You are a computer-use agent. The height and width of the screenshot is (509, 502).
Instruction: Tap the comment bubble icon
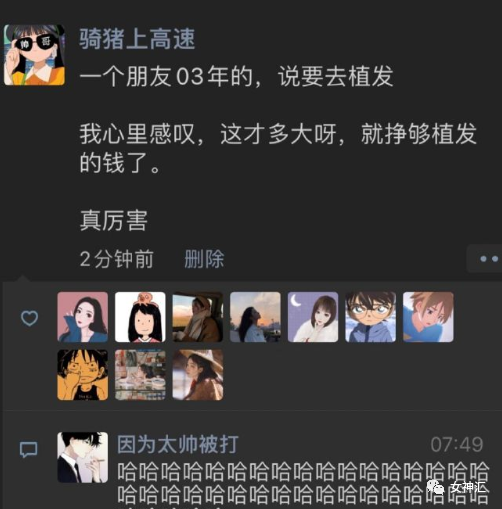pyautogui.click(x=28, y=450)
